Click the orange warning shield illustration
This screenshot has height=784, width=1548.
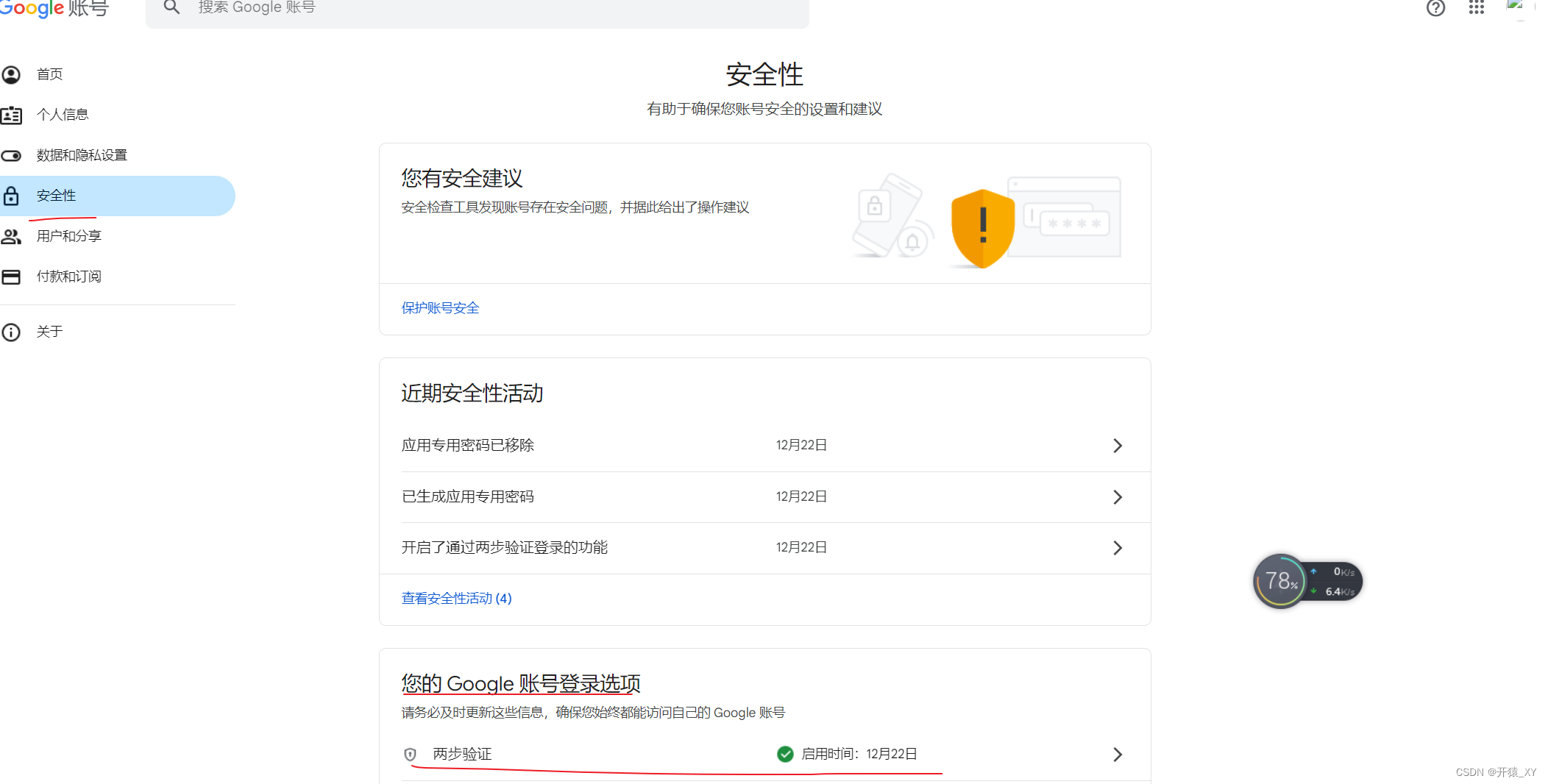tap(982, 228)
